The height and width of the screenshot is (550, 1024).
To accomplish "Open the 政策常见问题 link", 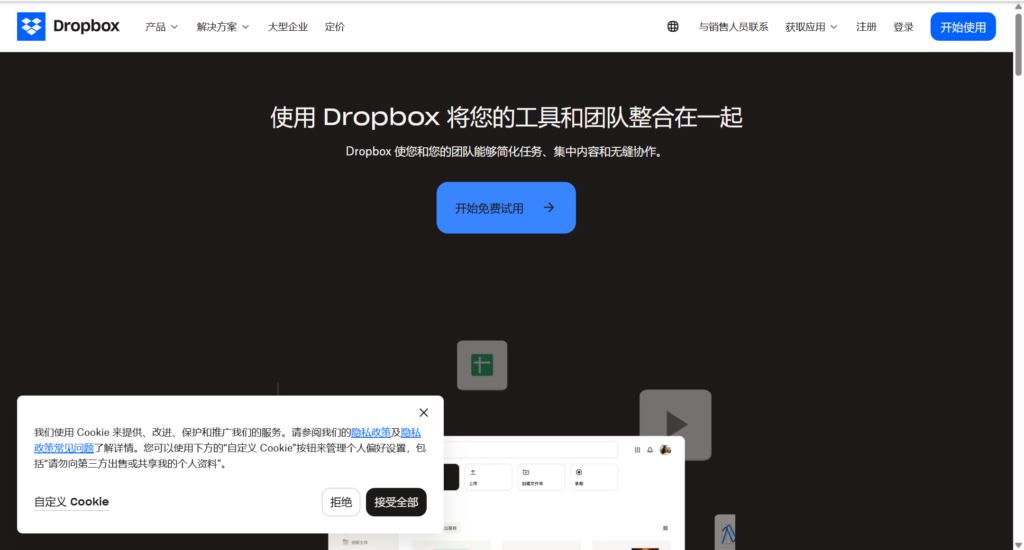I will [x=64, y=448].
